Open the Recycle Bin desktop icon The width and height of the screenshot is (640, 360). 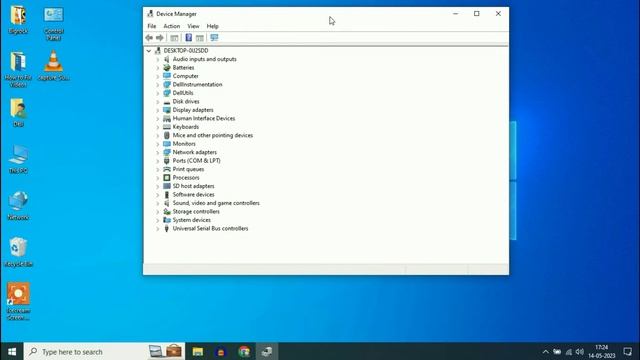(x=18, y=252)
